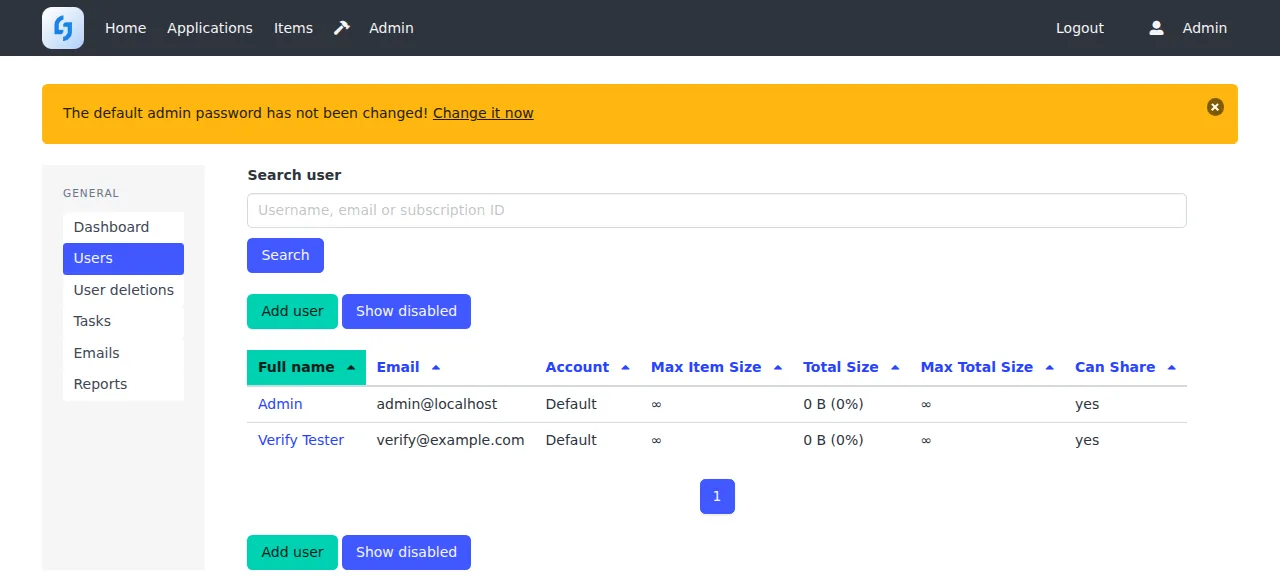Click the hammer icon beside Admin menu
Viewport: 1280px width, 577px height.
(x=342, y=28)
